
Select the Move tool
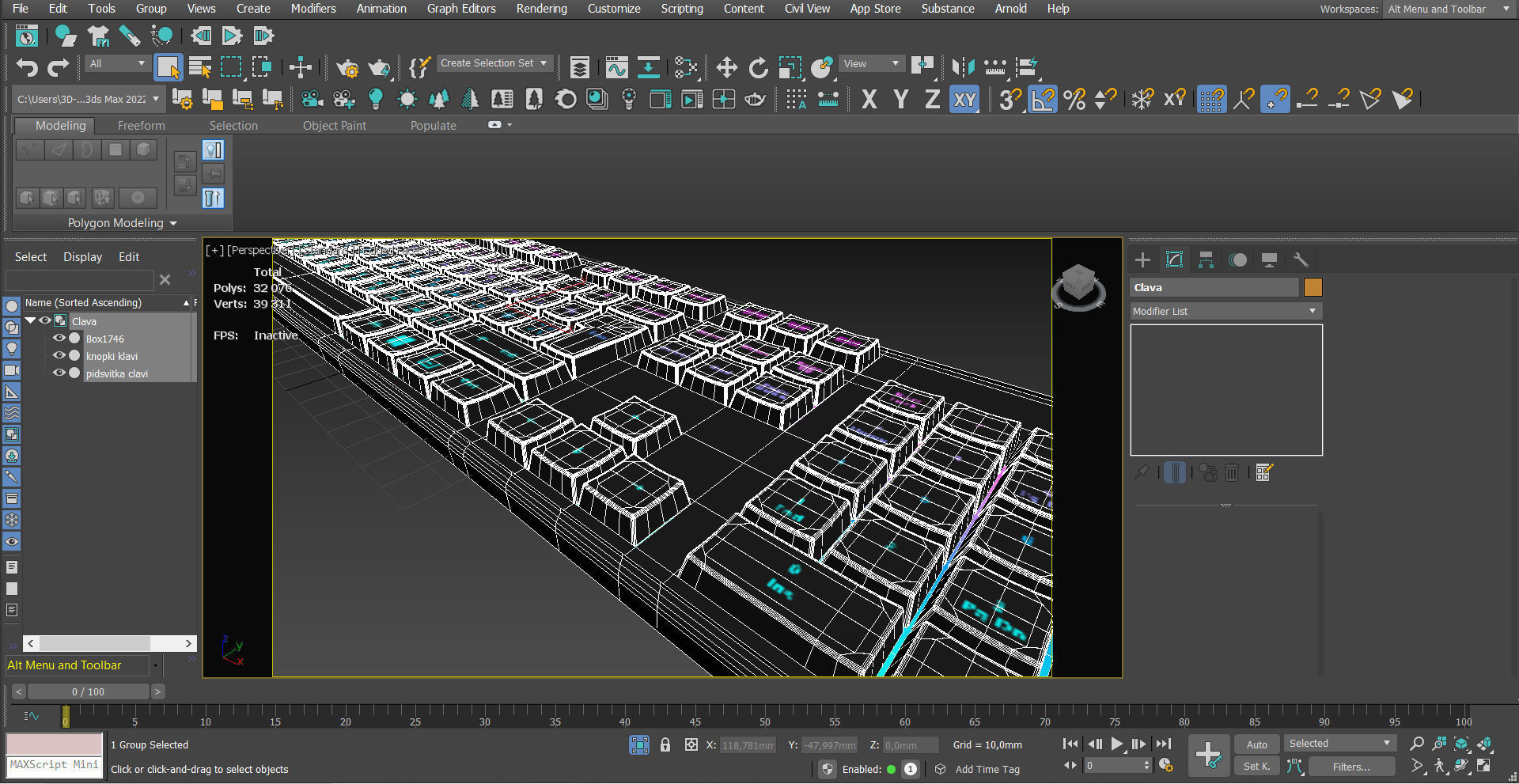click(x=726, y=68)
